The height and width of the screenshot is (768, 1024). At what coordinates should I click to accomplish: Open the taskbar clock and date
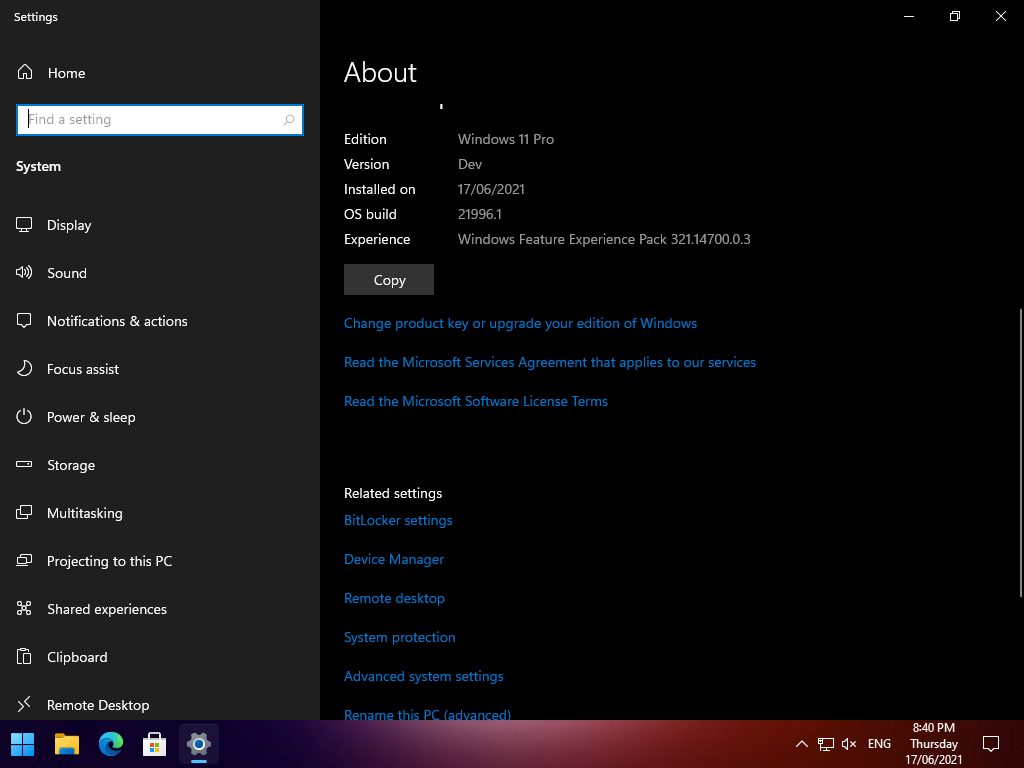coord(934,744)
